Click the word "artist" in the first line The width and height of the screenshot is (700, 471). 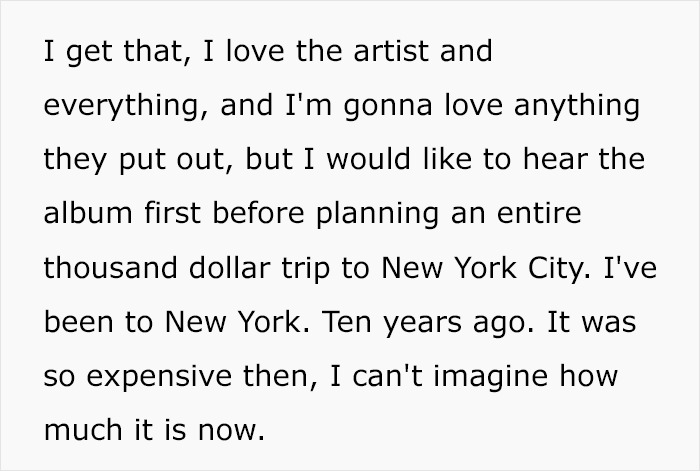click(372, 52)
